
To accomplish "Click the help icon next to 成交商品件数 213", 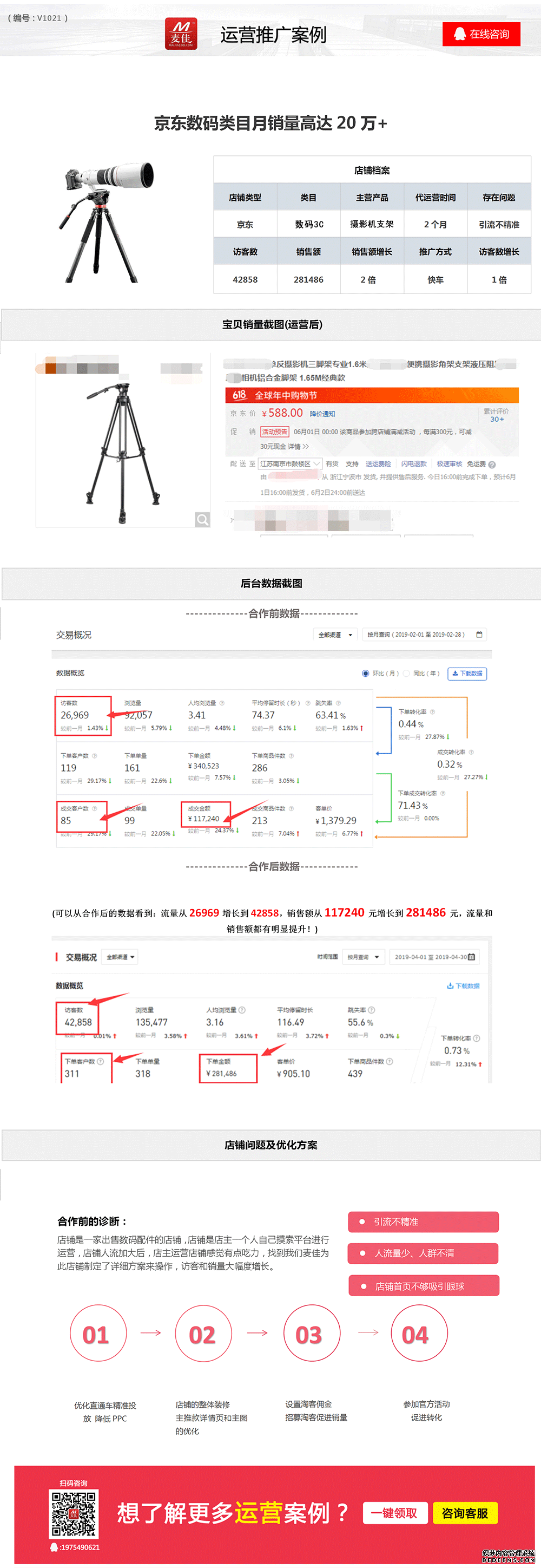I will (x=291, y=809).
